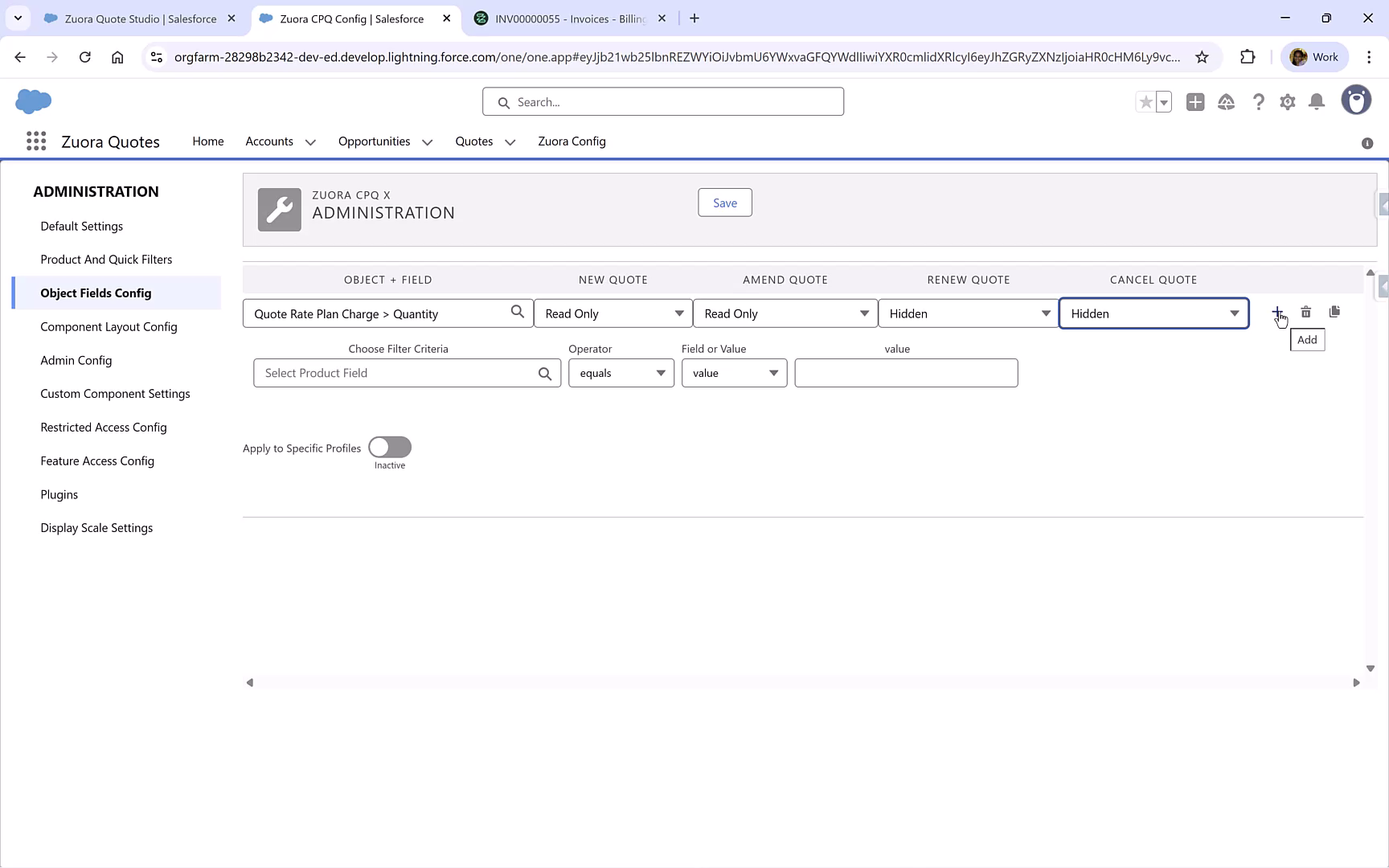This screenshot has height=868, width=1389.
Task: Click the copy row icon
Action: (x=1335, y=312)
